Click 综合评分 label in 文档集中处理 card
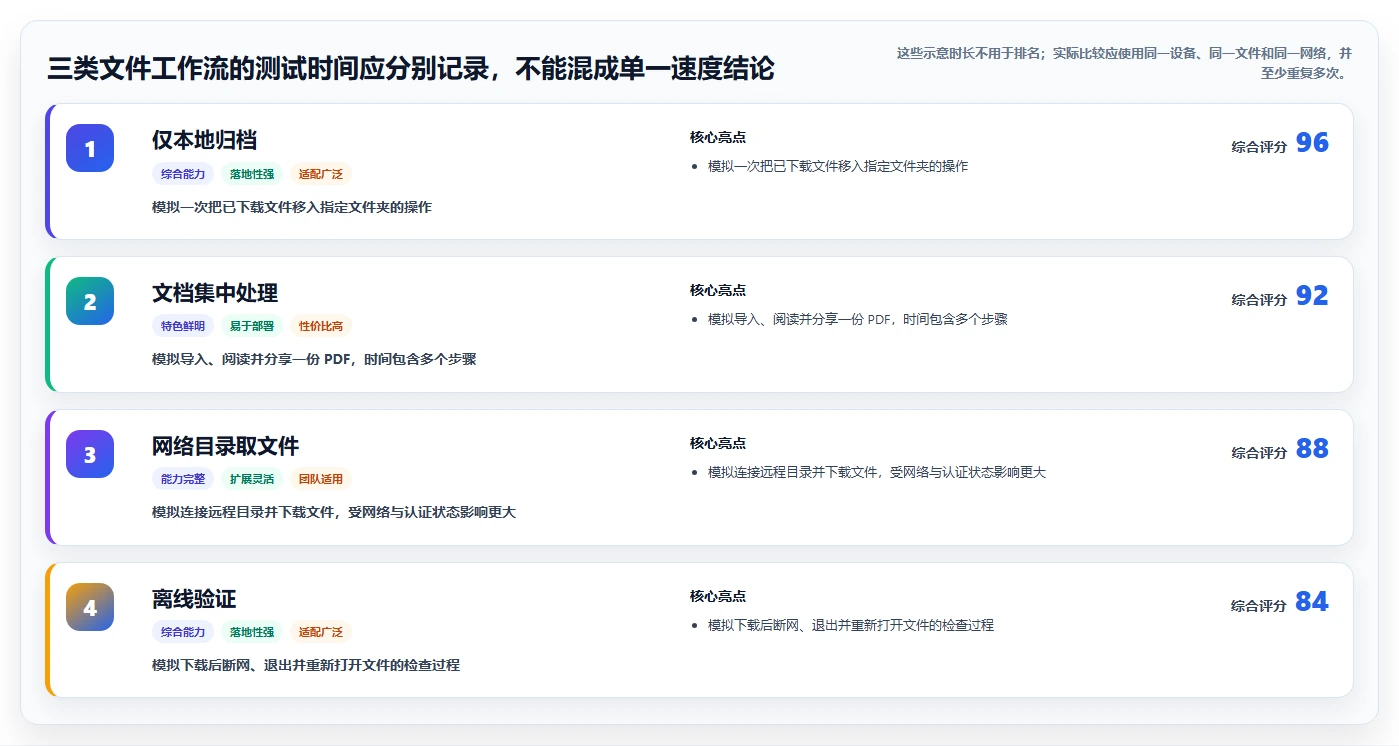Viewport: 1399px width, 746px height. coord(1259,300)
